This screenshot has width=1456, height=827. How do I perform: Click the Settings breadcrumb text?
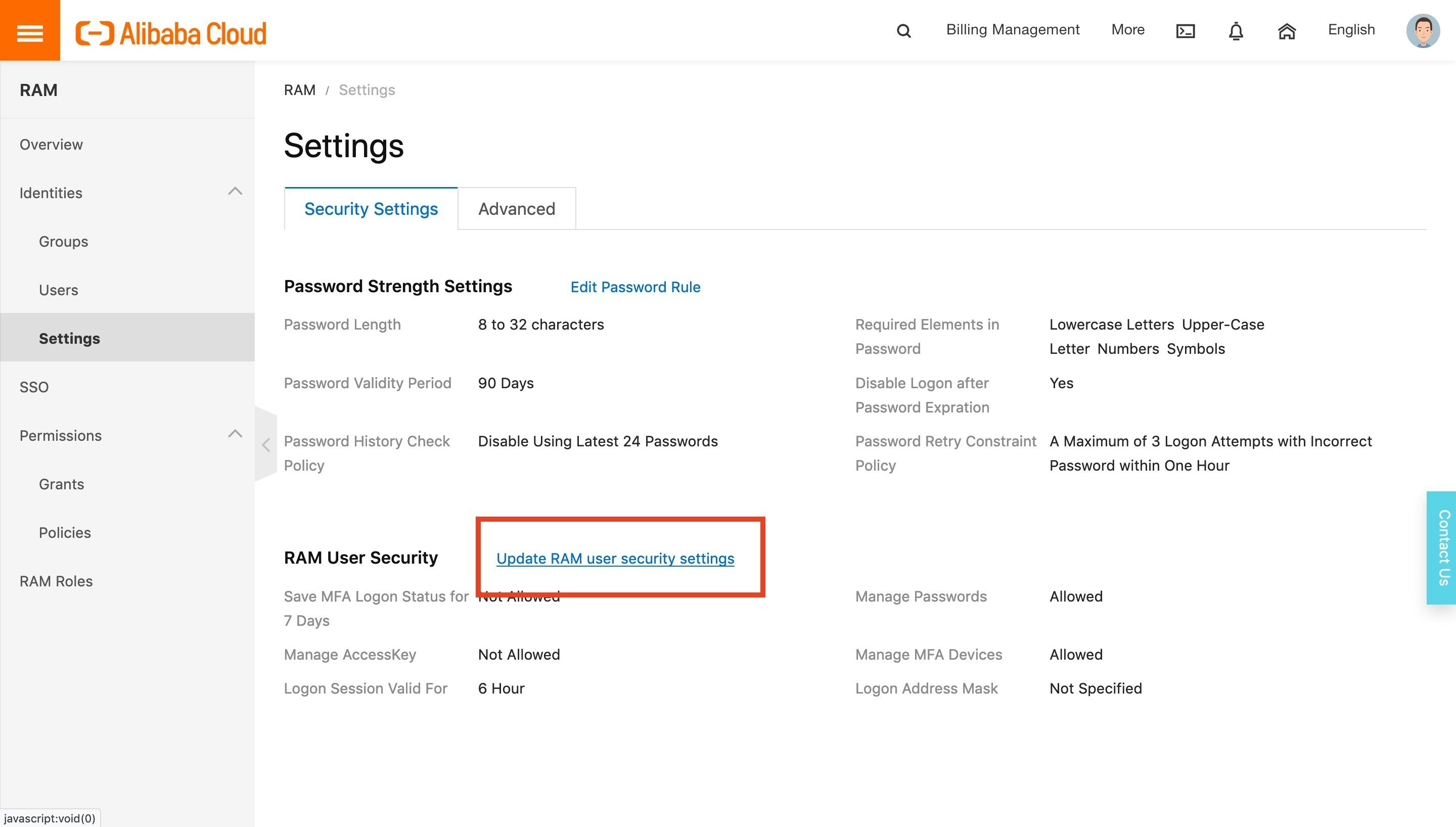[x=367, y=90]
